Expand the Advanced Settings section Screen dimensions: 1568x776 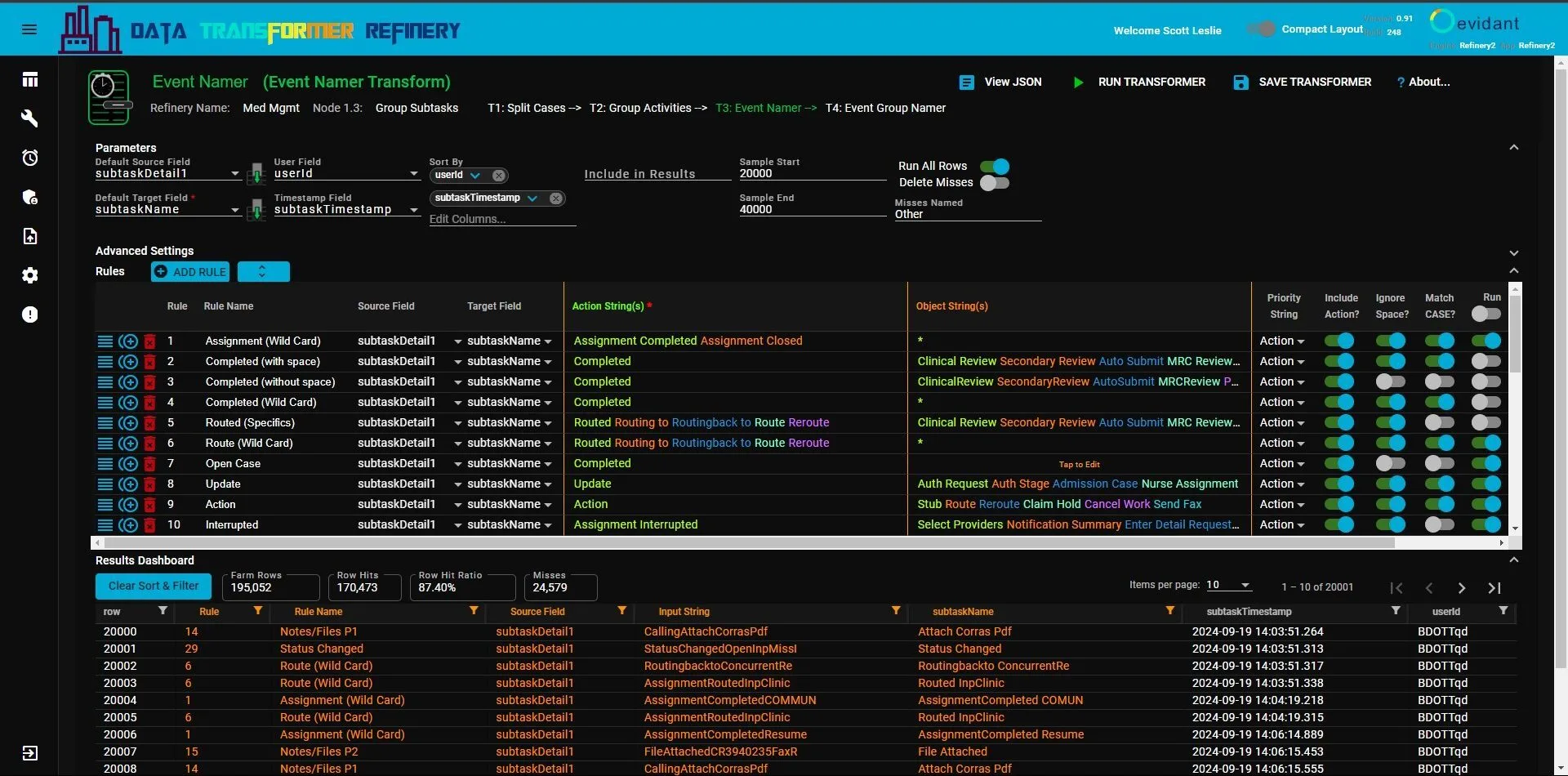pyautogui.click(x=1513, y=253)
